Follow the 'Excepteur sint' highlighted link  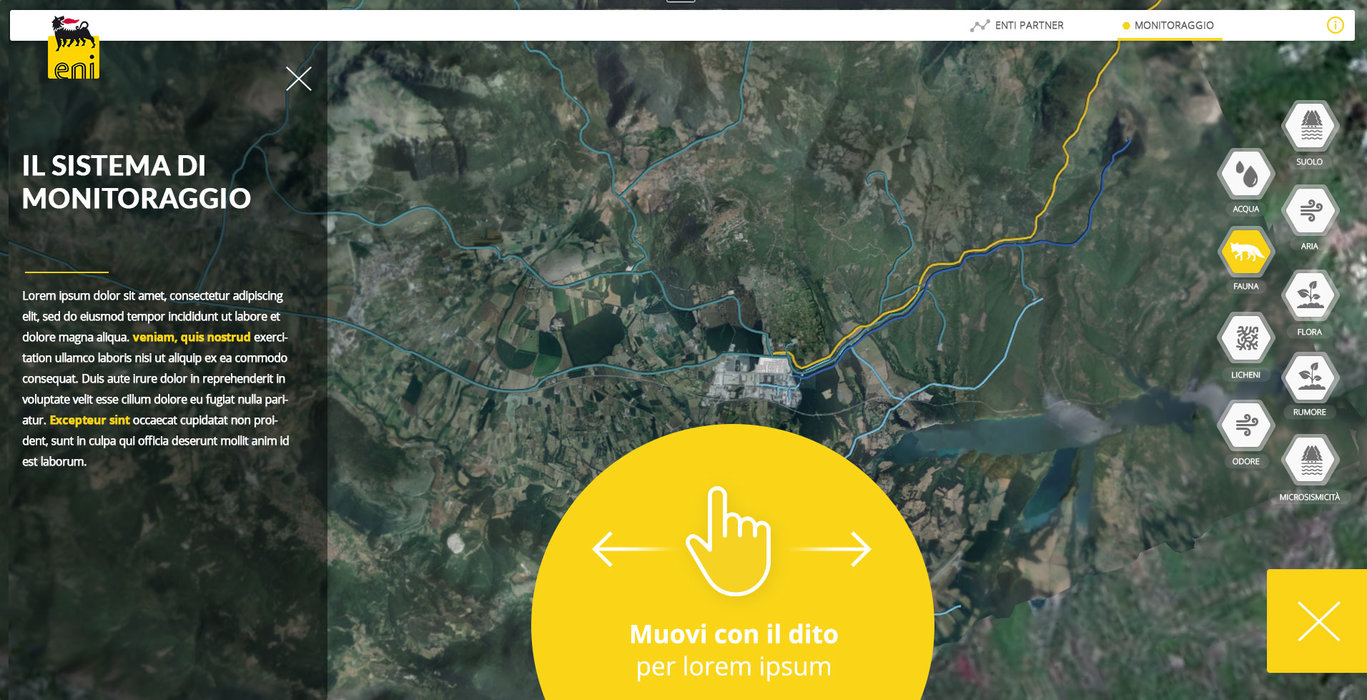[90, 420]
